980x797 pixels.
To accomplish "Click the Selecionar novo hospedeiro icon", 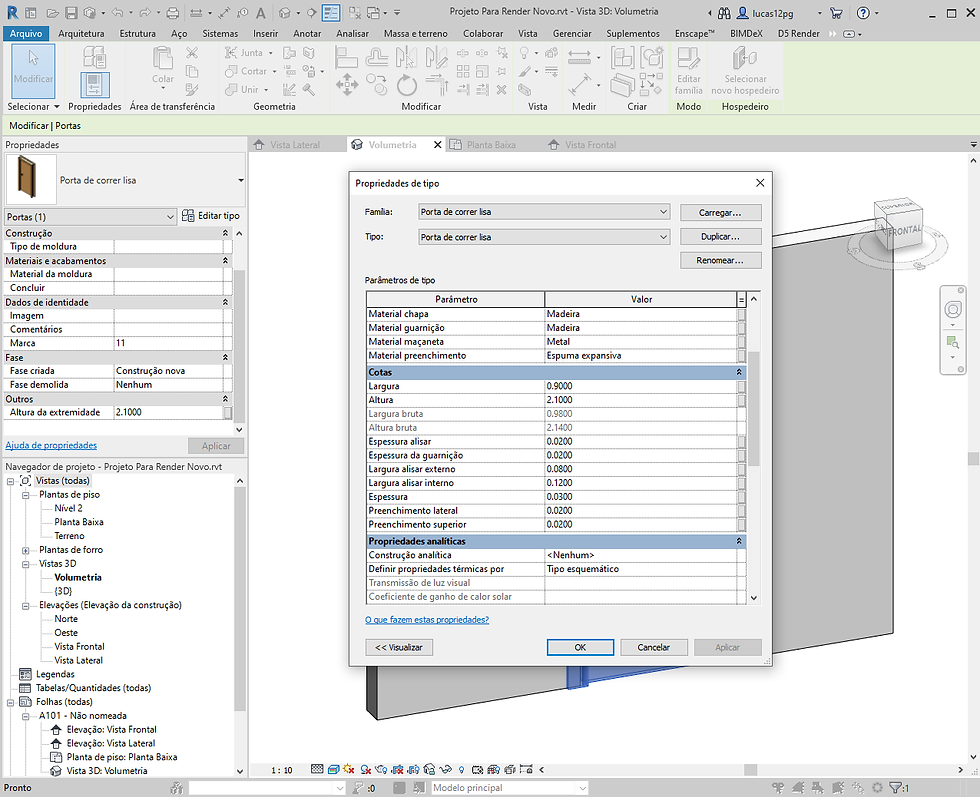I will [x=745, y=70].
